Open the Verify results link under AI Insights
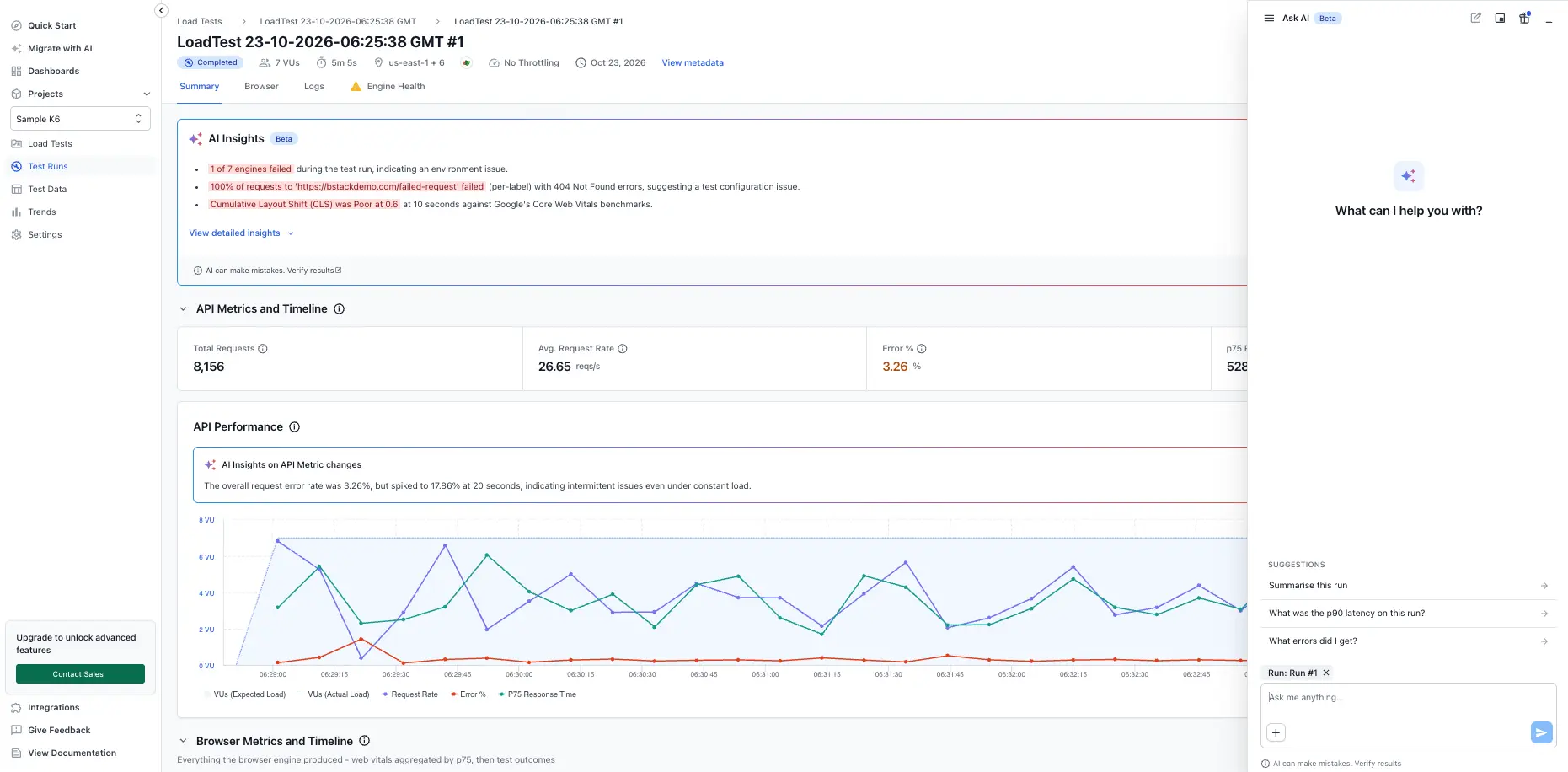Screen dimensions: 1568x772 click(314, 271)
